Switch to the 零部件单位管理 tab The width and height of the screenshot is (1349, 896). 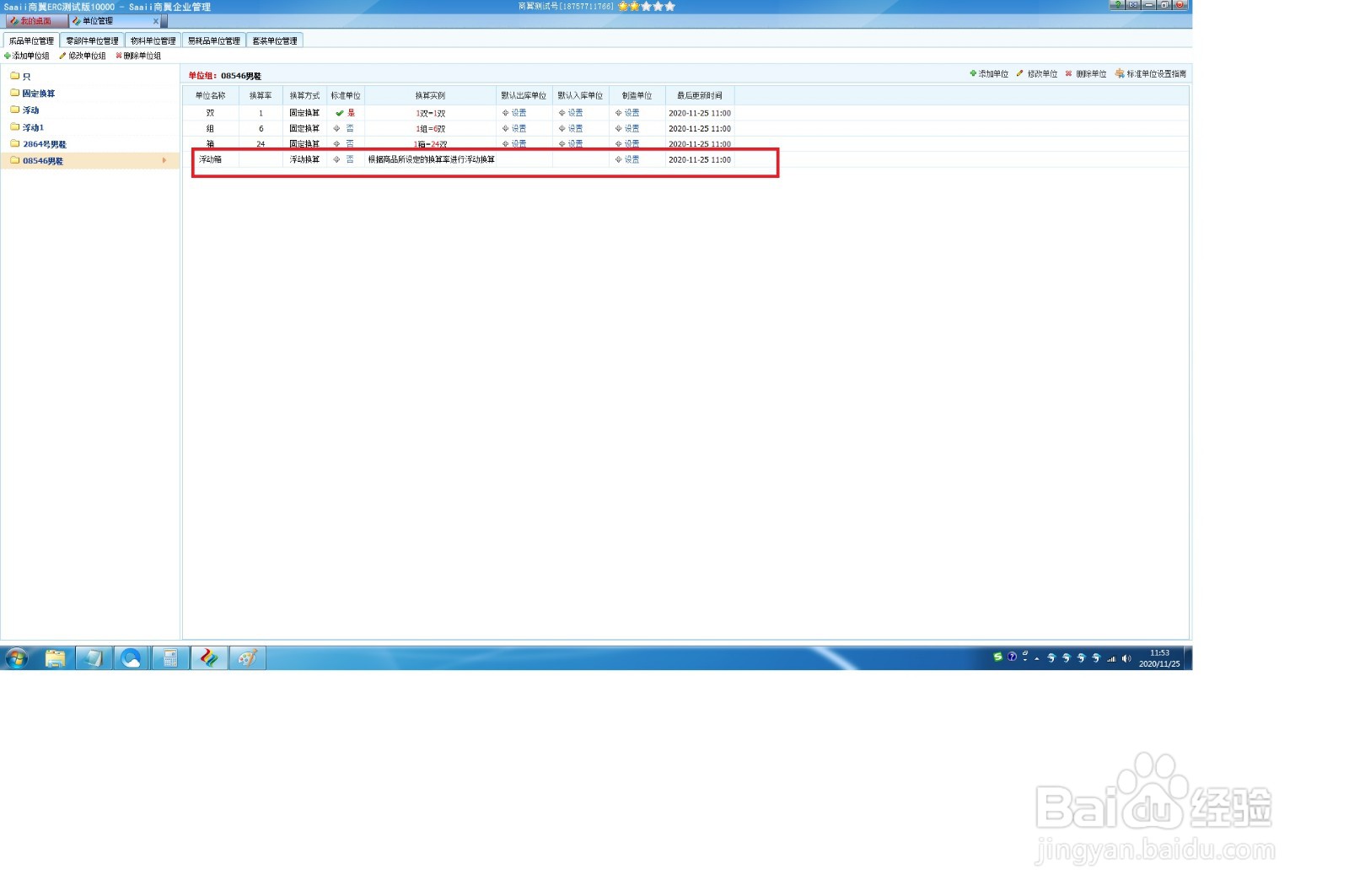pos(92,40)
